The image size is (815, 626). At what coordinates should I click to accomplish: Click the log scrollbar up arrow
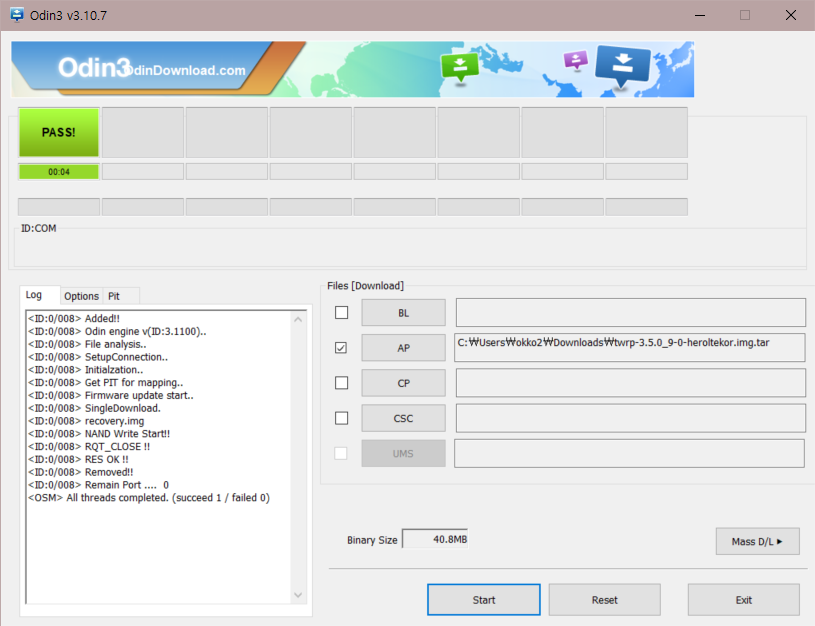click(x=298, y=319)
